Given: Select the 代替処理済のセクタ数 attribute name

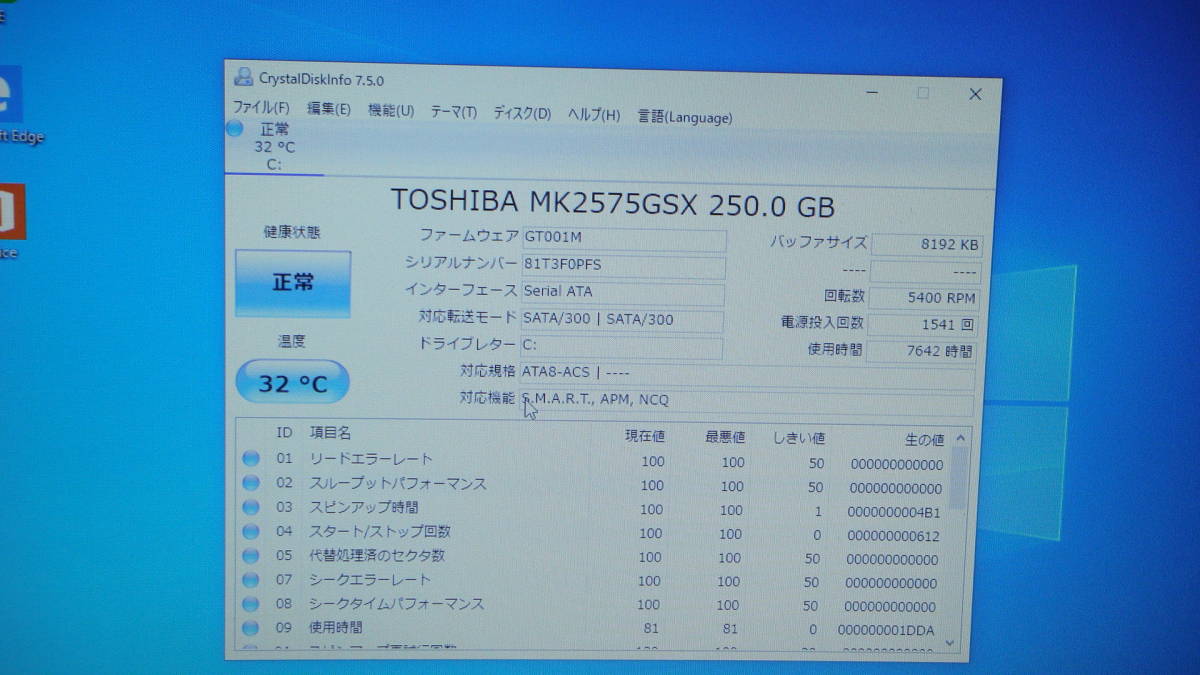Looking at the screenshot, I should pos(377,555).
